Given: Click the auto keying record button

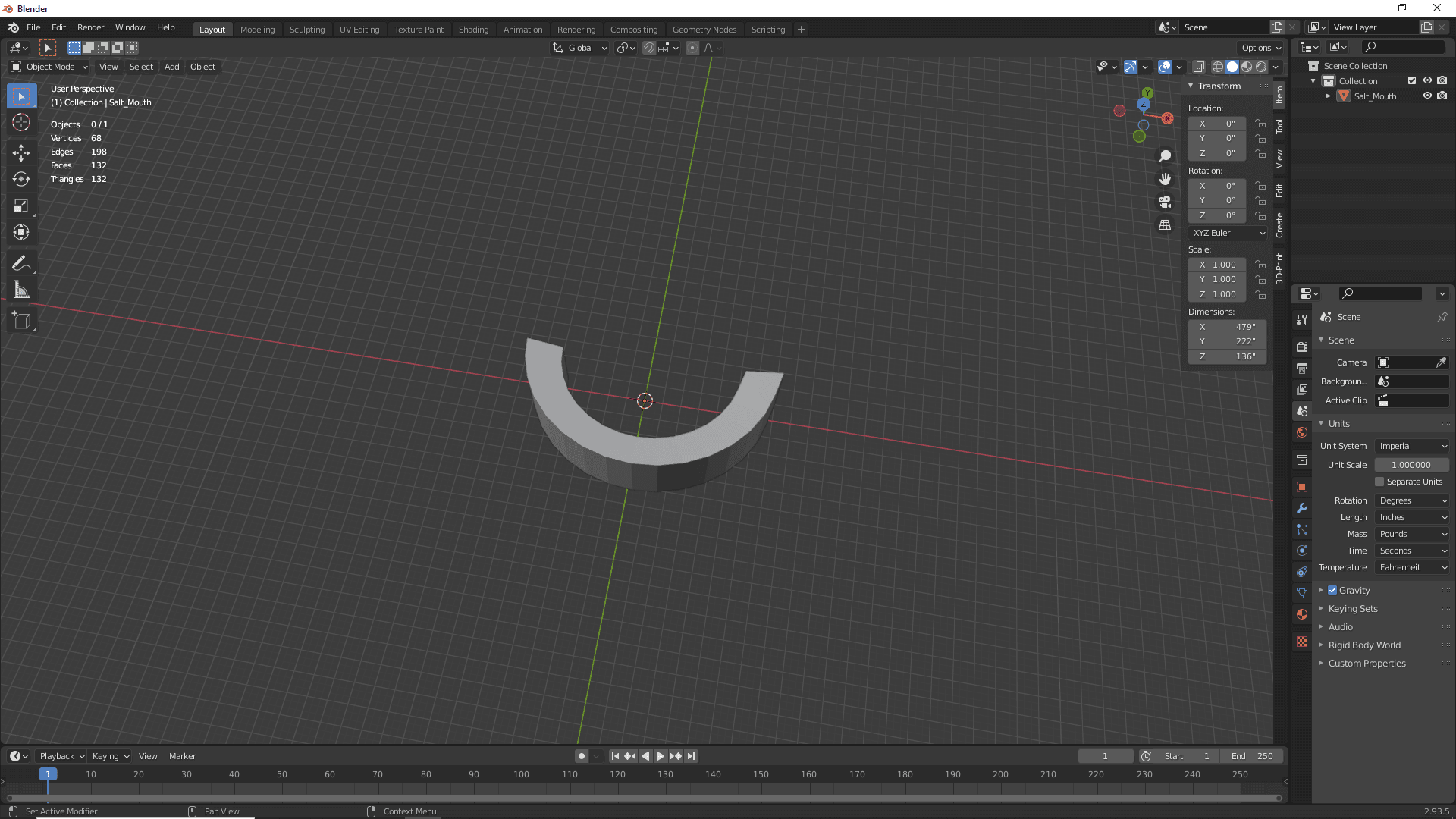Looking at the screenshot, I should (x=582, y=756).
